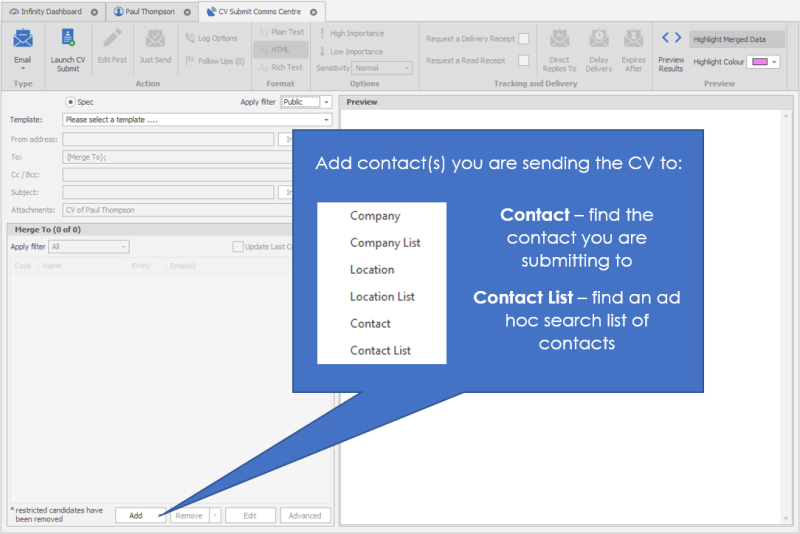Click the Advanced button
Image resolution: width=800 pixels, height=534 pixels.
(x=305, y=516)
